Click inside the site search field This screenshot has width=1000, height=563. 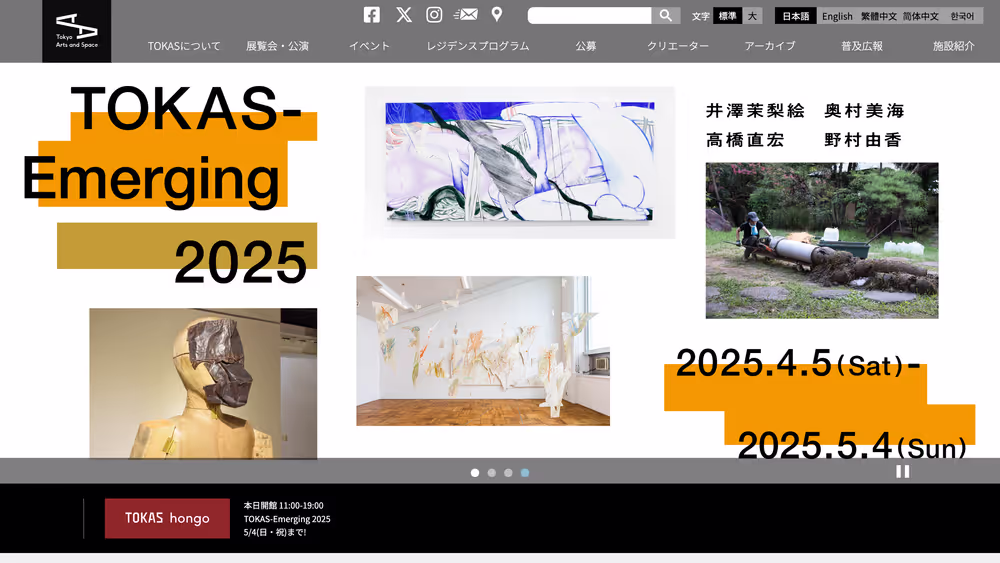[x=589, y=15]
